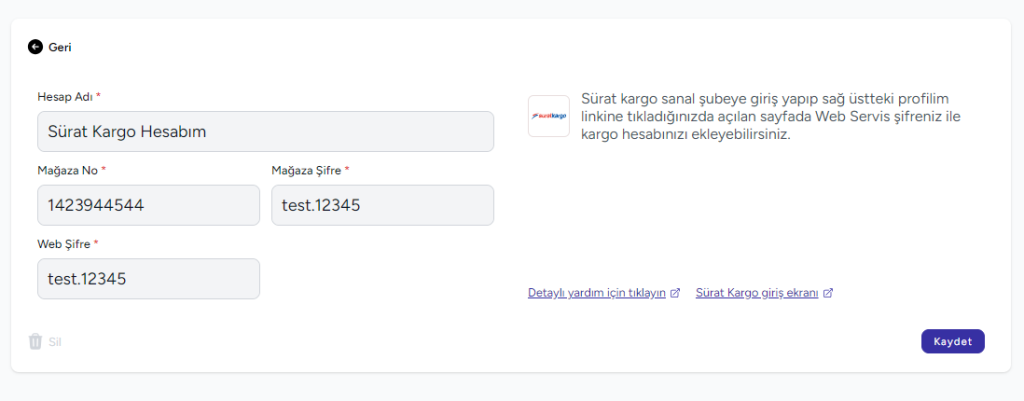This screenshot has width=1024, height=401.
Task: Click the Mağaza No field label
Action: (68, 170)
